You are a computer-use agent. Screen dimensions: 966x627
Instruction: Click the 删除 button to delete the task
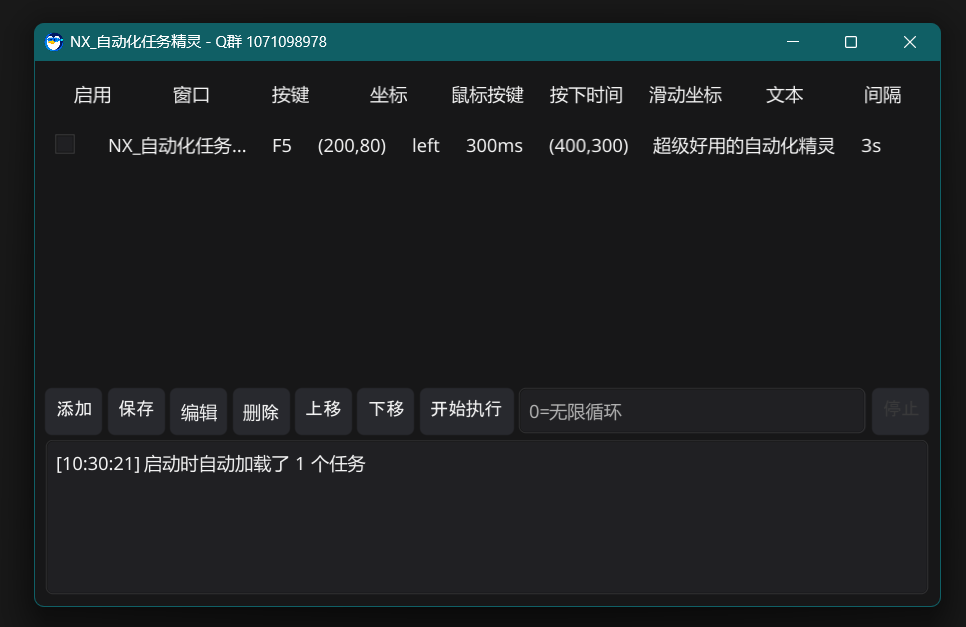pyautogui.click(x=261, y=411)
